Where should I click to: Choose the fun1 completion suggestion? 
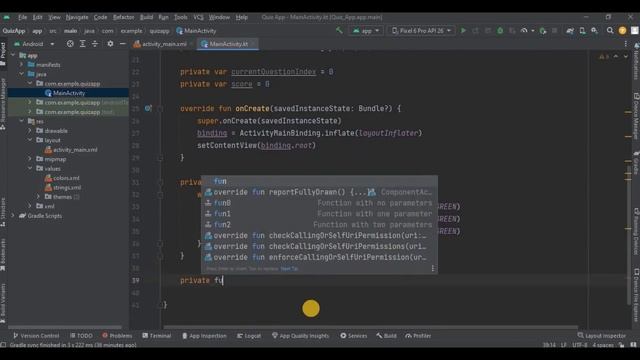pyautogui.click(x=319, y=213)
